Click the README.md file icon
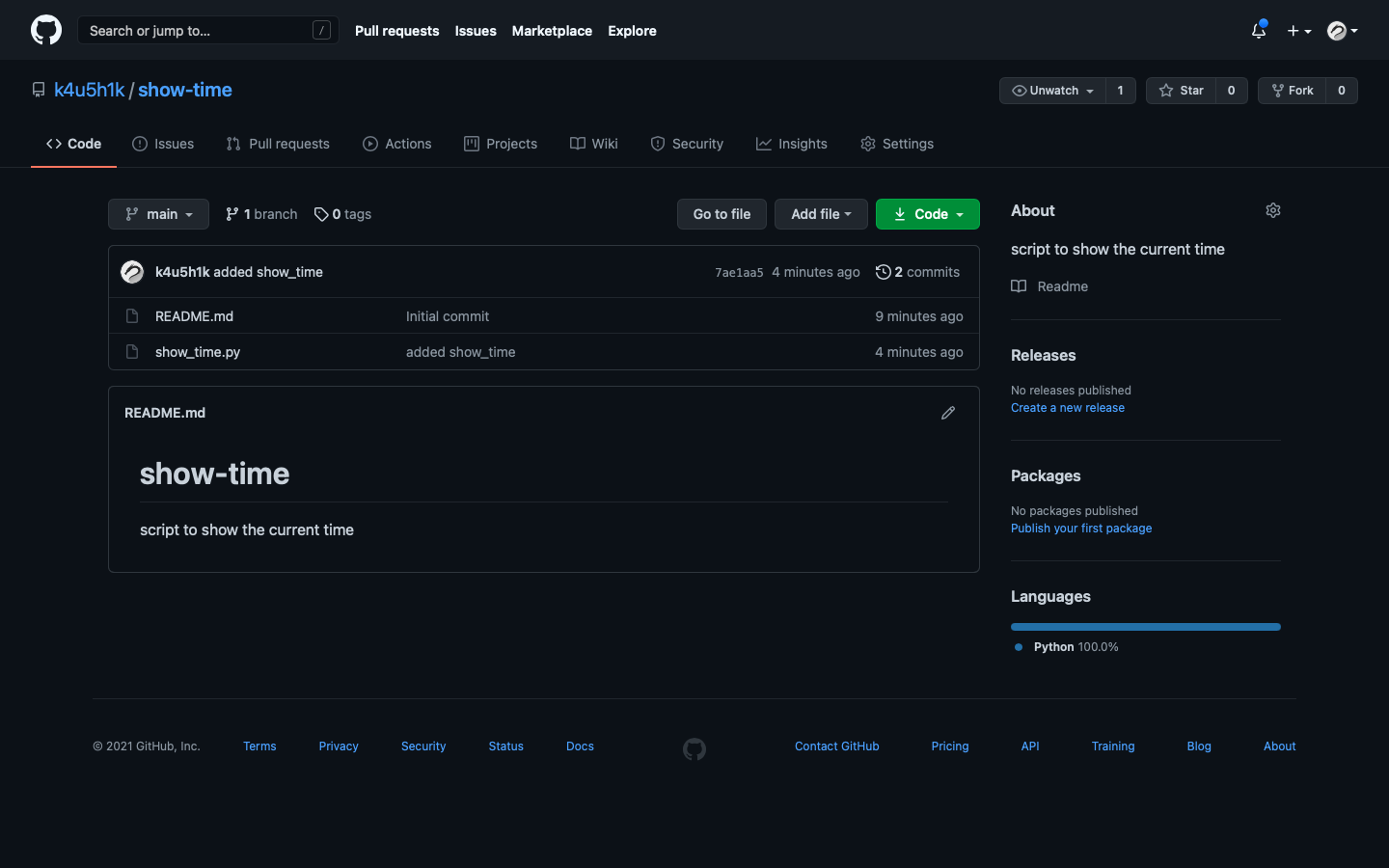The height and width of the screenshot is (868, 1389). click(x=132, y=316)
